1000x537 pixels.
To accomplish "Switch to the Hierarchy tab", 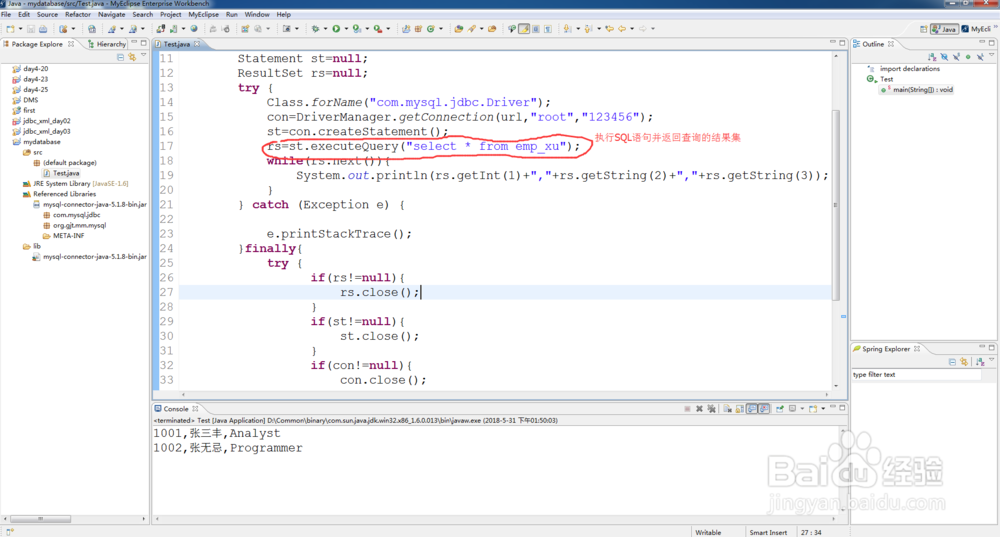I will [x=107, y=44].
